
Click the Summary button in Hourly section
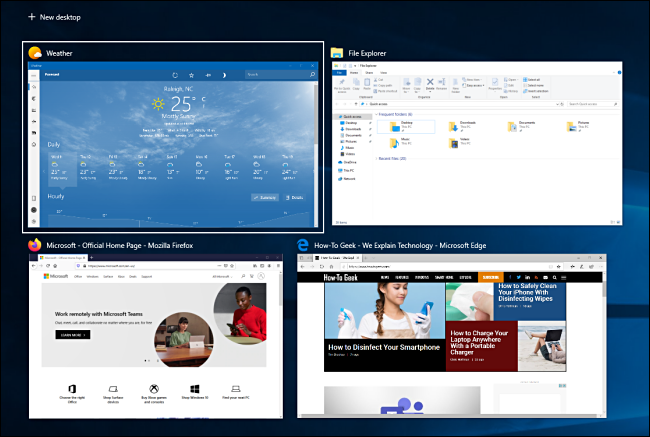point(265,197)
